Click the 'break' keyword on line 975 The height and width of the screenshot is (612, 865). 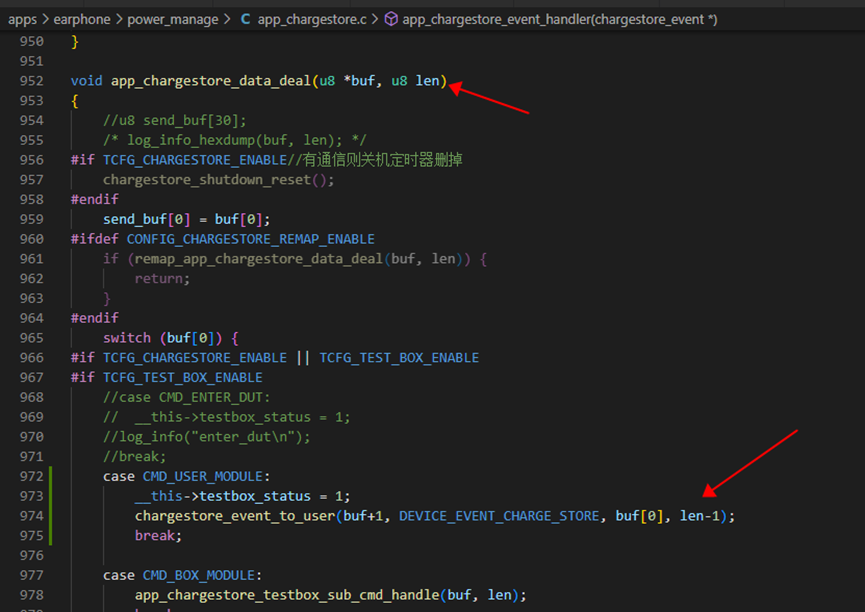(x=154, y=536)
